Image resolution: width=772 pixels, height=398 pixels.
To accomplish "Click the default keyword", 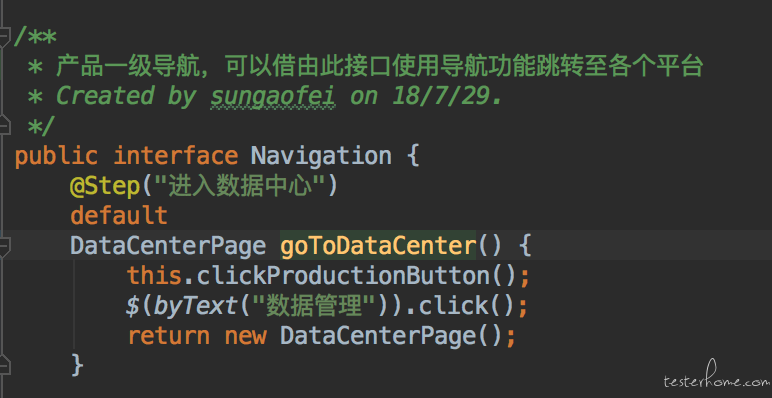I will [x=119, y=216].
